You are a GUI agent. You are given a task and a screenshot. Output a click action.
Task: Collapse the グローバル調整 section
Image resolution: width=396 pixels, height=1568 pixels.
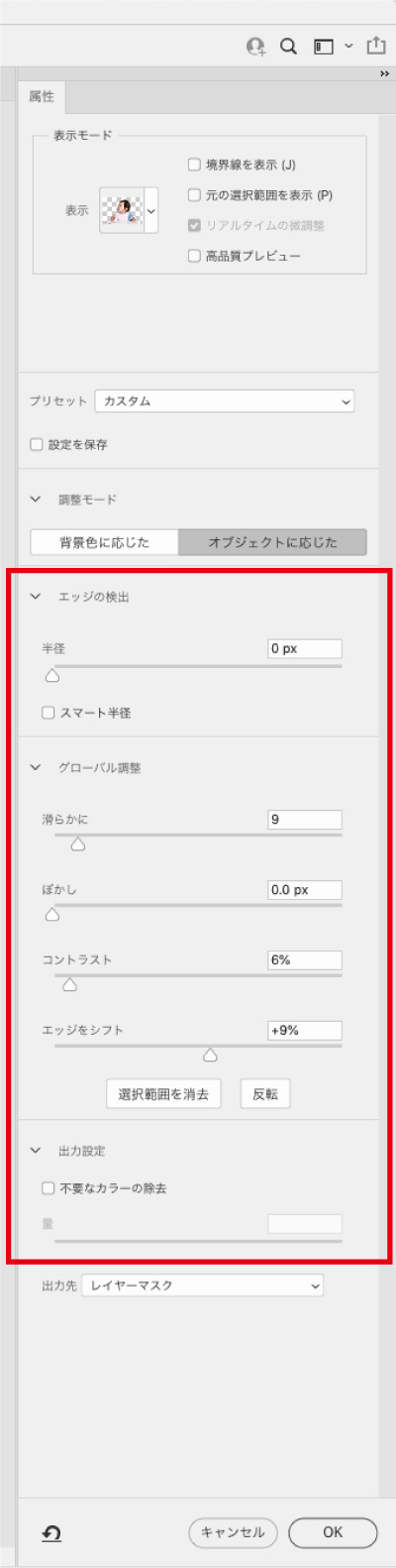tap(37, 767)
